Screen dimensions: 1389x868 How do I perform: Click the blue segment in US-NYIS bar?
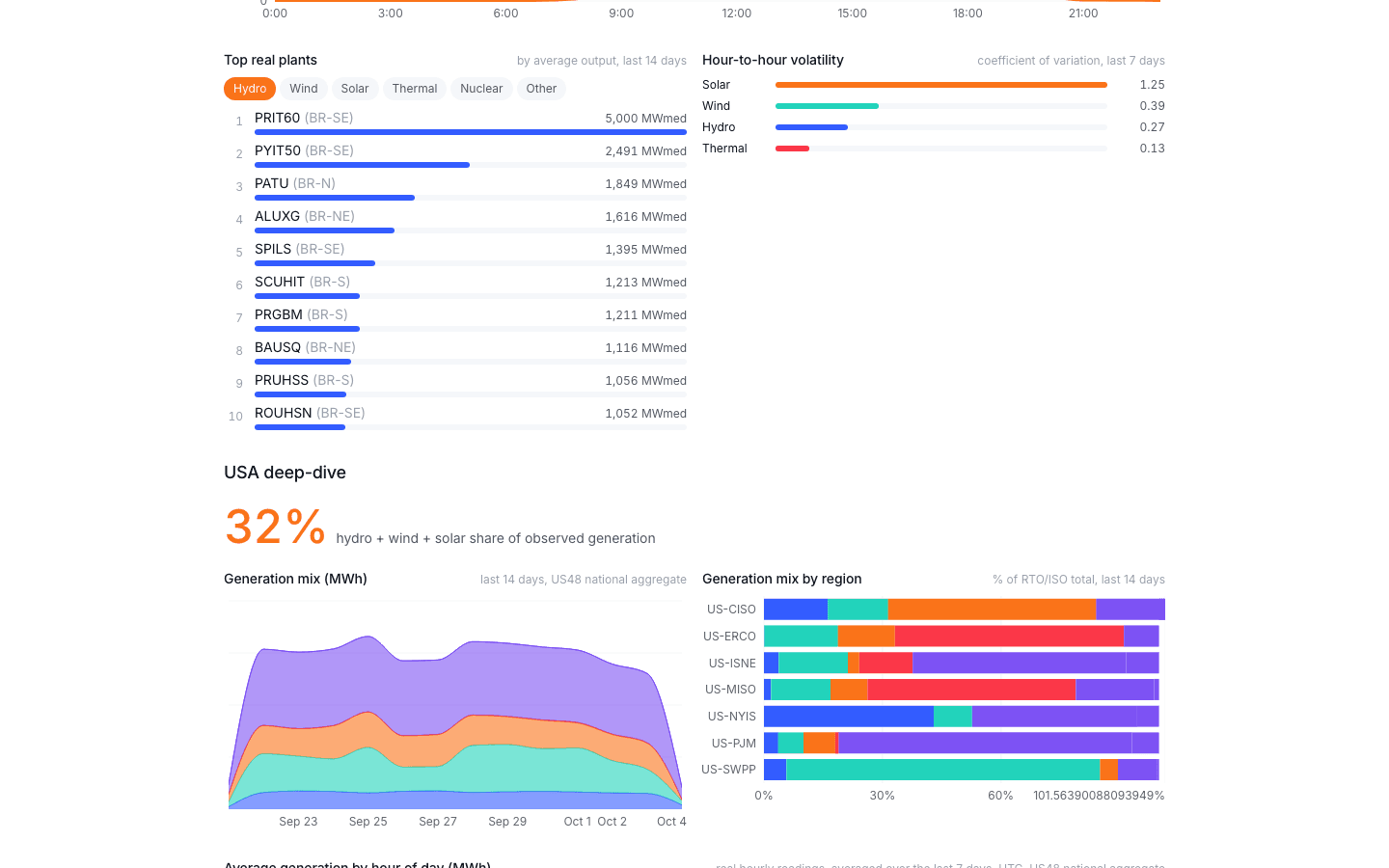pos(849,717)
